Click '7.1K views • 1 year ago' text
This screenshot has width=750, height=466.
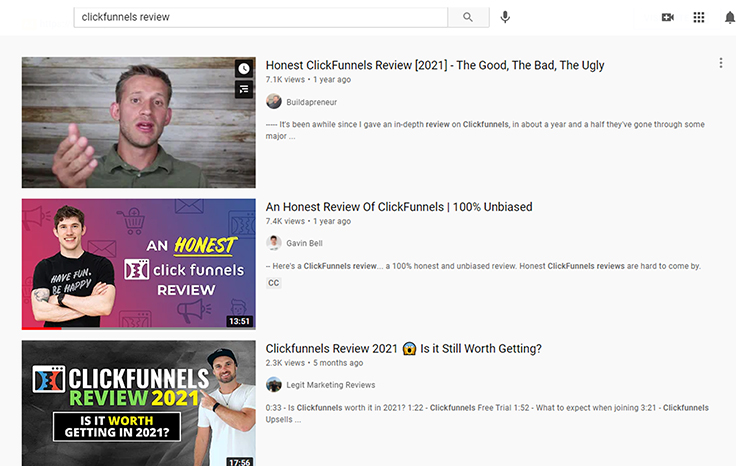[308, 79]
